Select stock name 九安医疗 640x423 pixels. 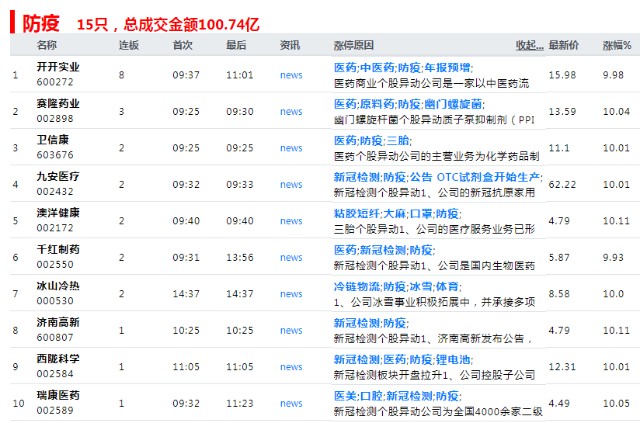58,176
